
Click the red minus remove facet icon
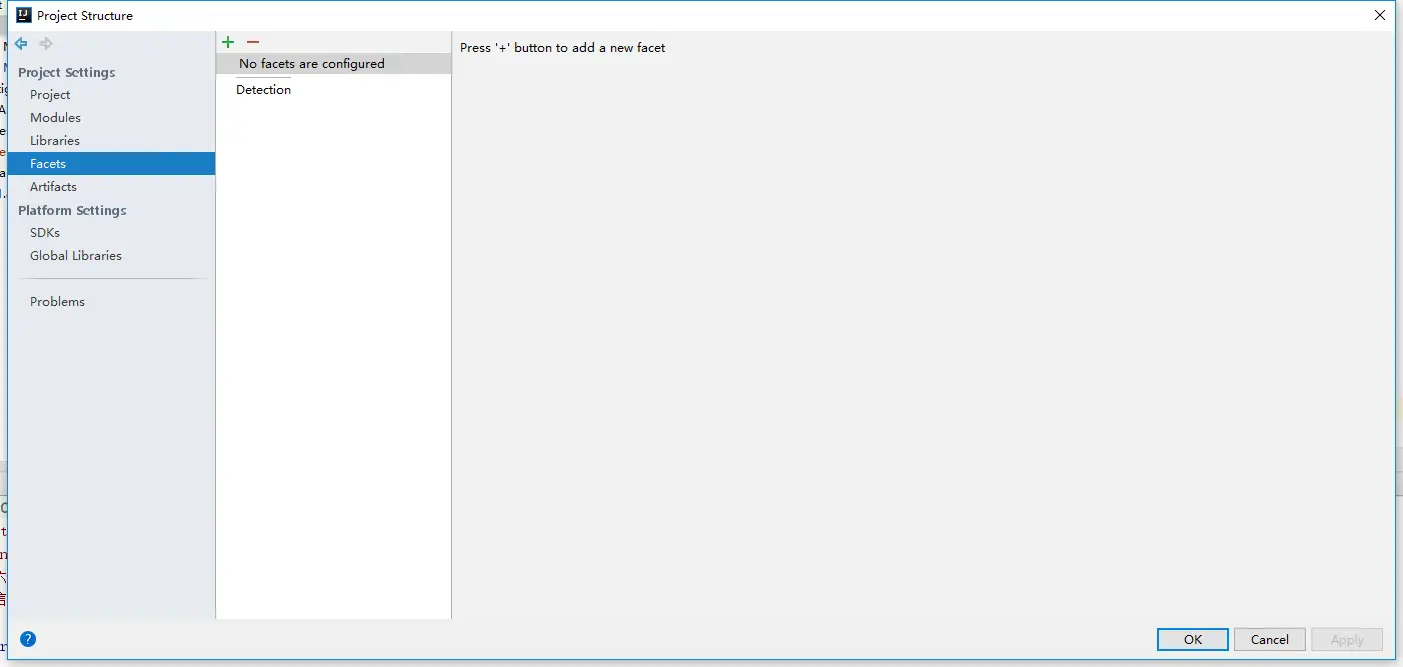point(253,42)
